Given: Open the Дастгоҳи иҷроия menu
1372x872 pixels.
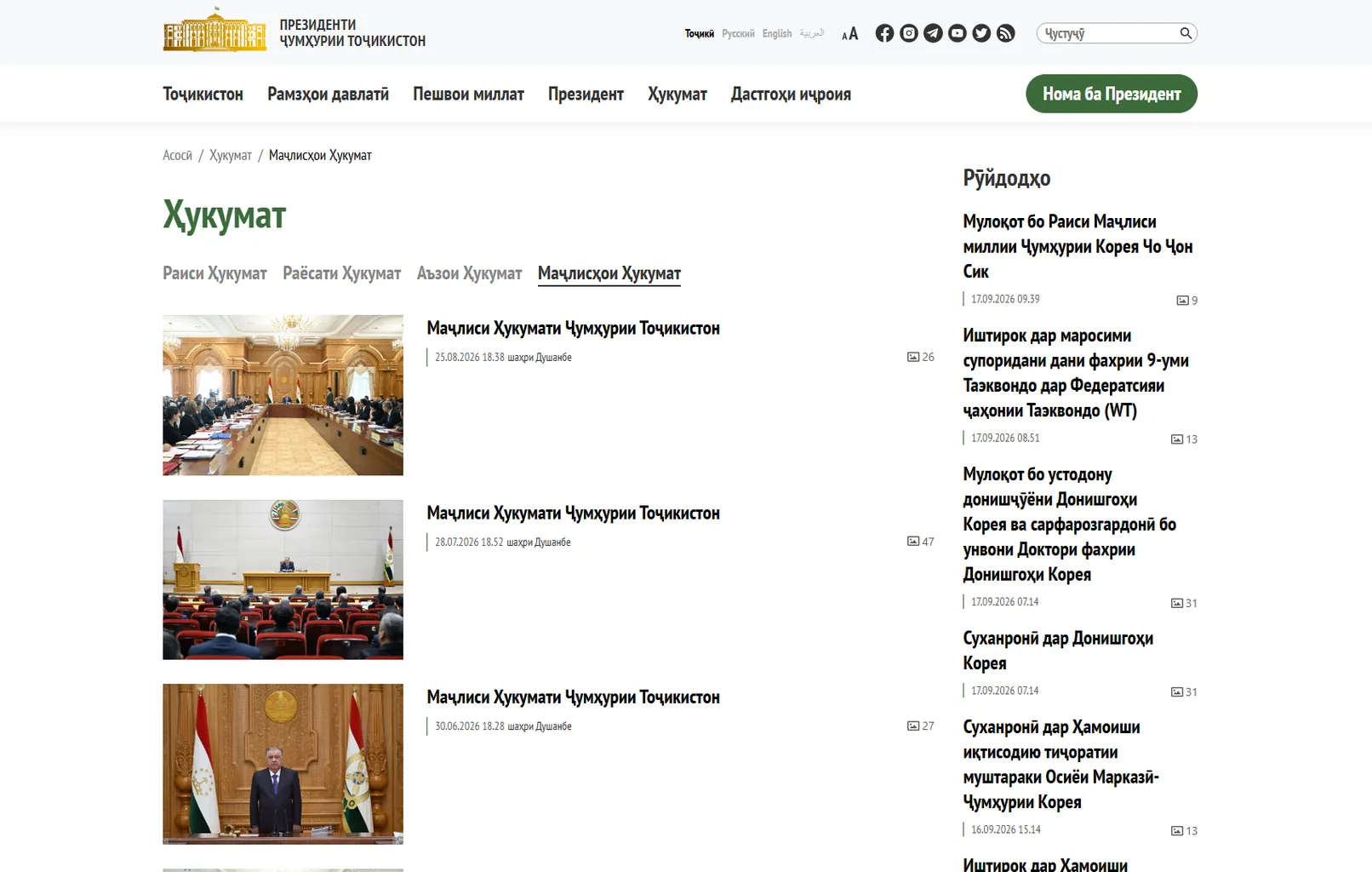Looking at the screenshot, I should tap(791, 95).
